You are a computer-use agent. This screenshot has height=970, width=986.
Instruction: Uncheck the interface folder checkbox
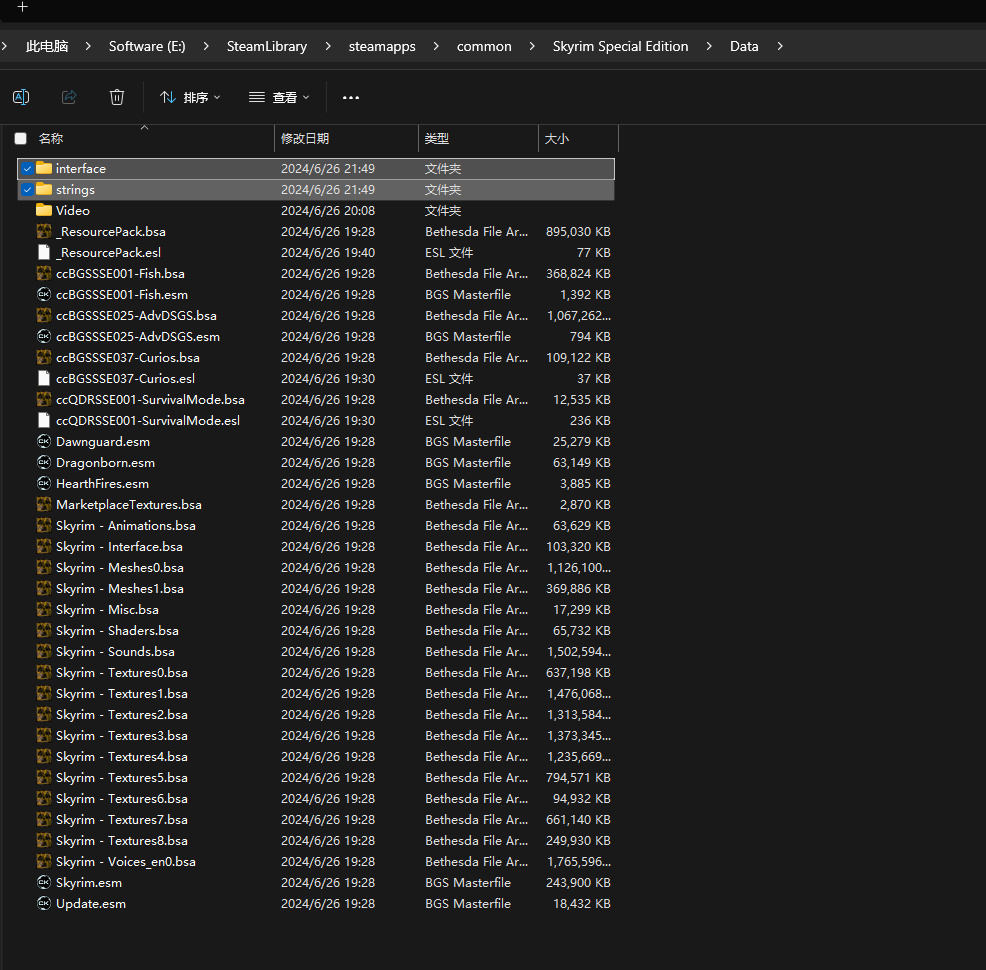tap(27, 169)
